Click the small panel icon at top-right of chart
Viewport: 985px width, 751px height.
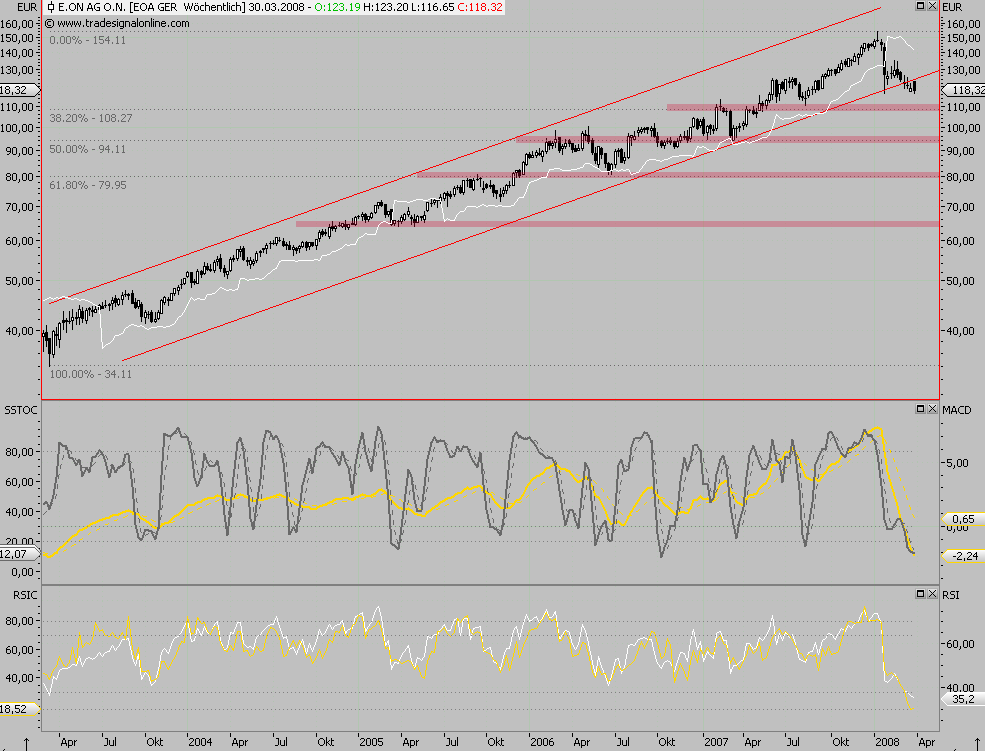(x=920, y=7)
